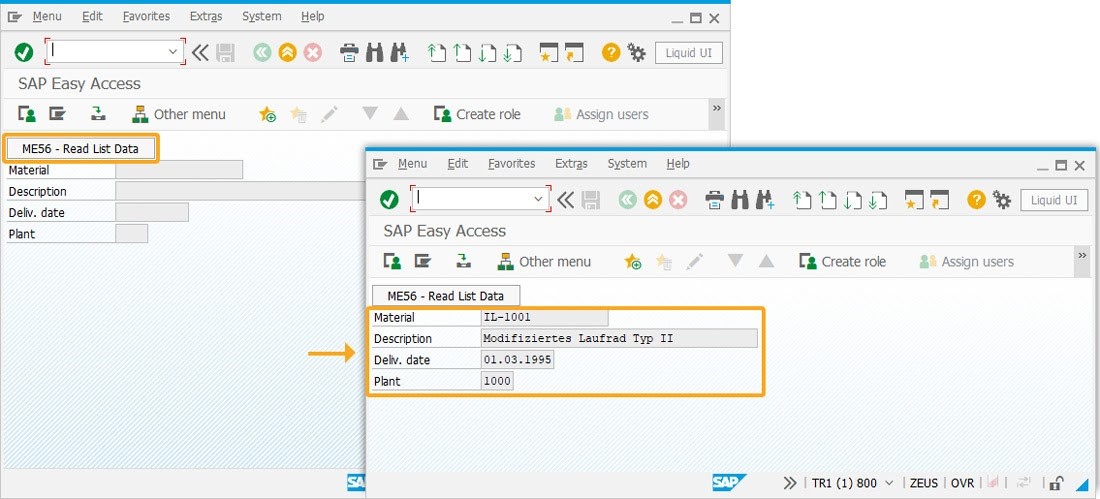Open command field dropdown in front window

[x=538, y=199]
